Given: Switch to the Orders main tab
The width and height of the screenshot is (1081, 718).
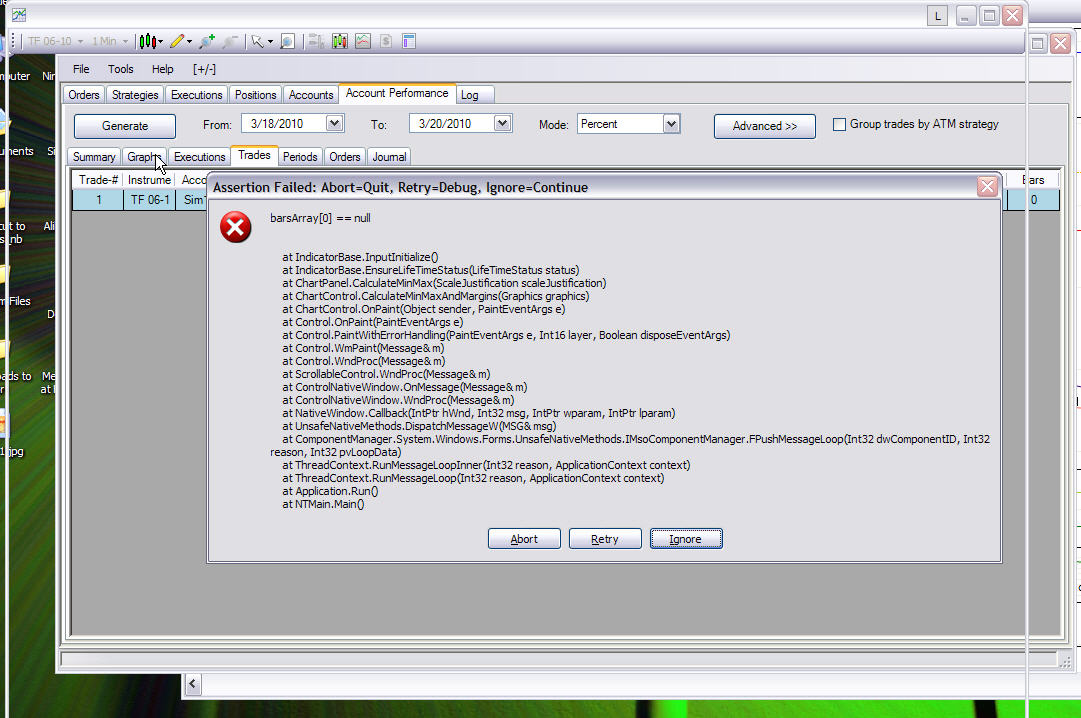Looking at the screenshot, I should coord(84,94).
